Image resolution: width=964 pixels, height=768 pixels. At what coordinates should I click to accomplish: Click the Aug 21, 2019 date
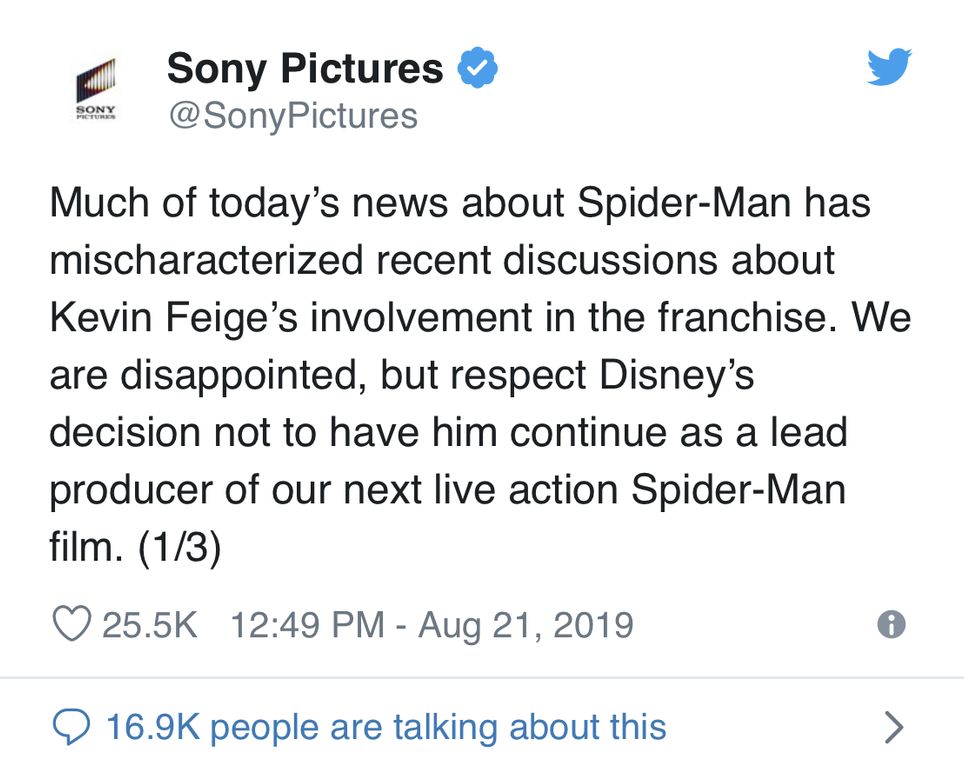point(525,625)
